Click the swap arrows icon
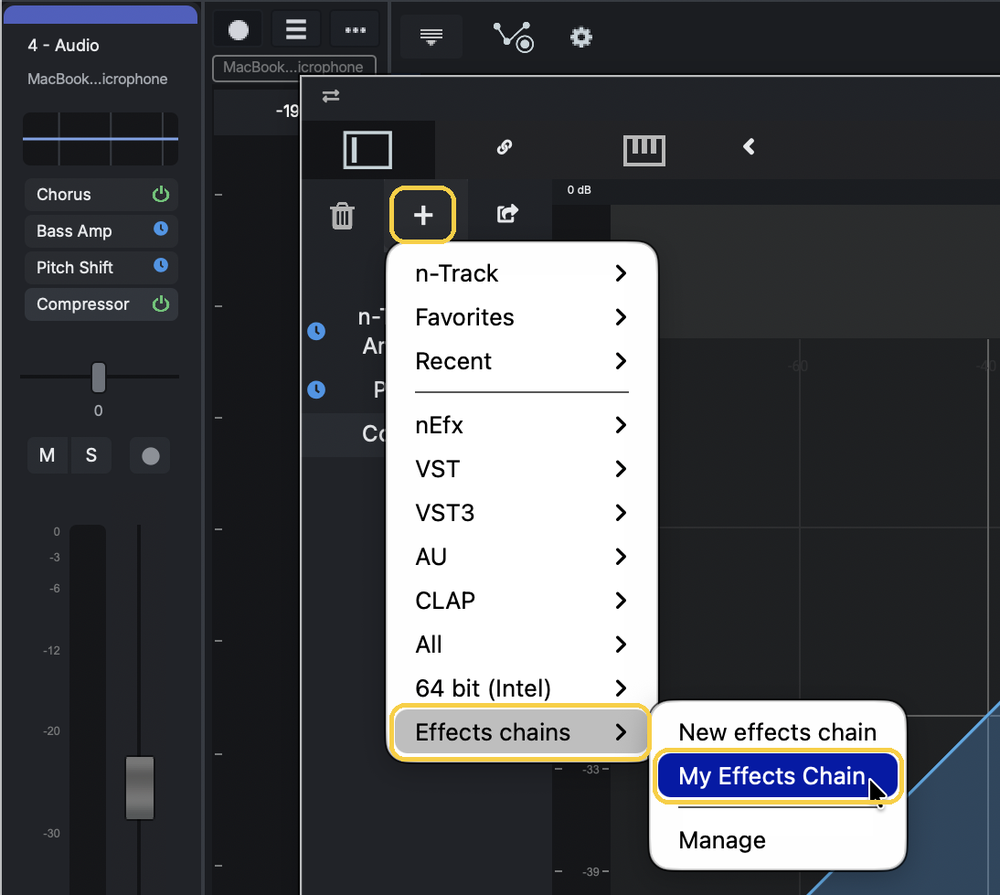 330,96
